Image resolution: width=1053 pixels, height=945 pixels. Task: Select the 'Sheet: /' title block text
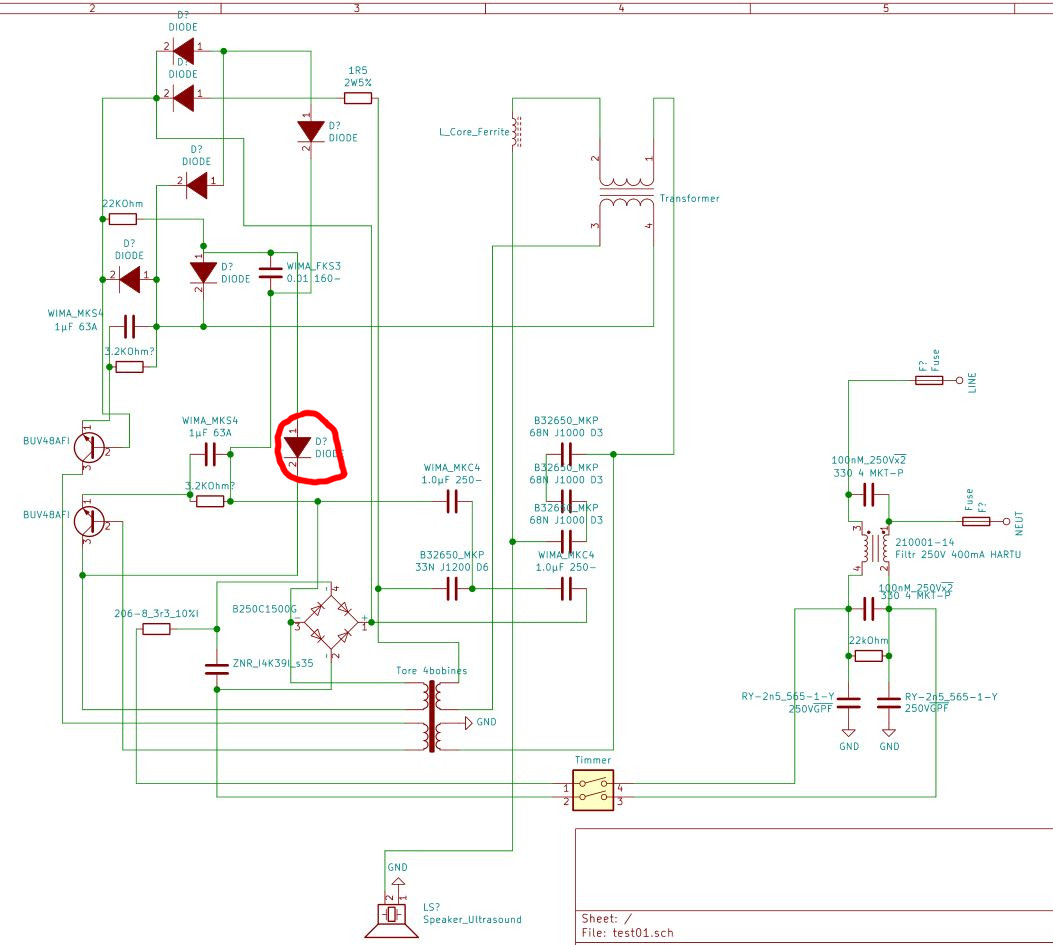tap(606, 918)
